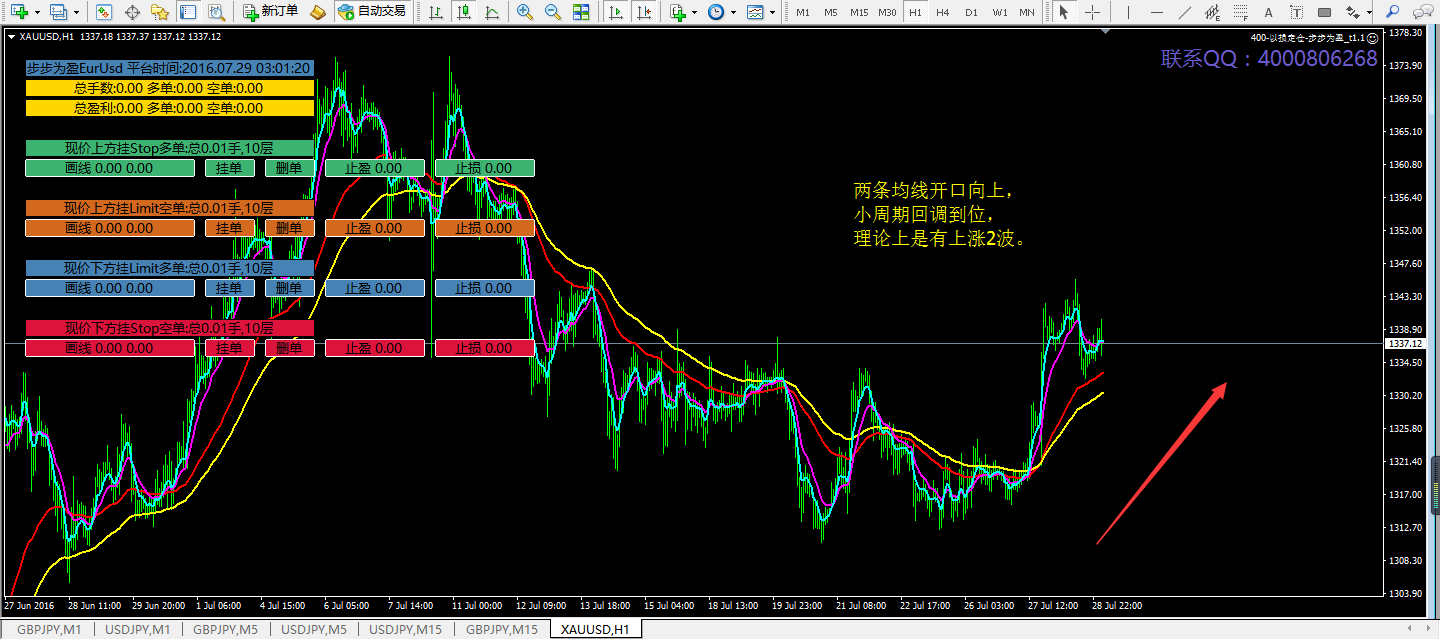The height and width of the screenshot is (640, 1440).
Task: Open the Navigator folder-star icon
Action: pyautogui.click(x=160, y=12)
